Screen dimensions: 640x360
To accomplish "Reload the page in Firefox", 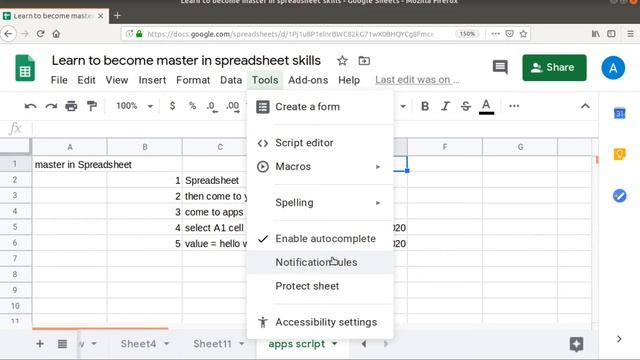I will (40, 34).
